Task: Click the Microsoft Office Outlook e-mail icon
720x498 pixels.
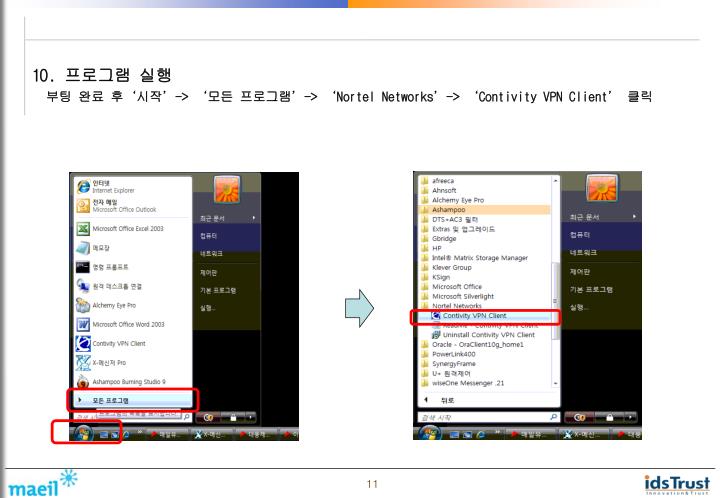Action: (83, 206)
